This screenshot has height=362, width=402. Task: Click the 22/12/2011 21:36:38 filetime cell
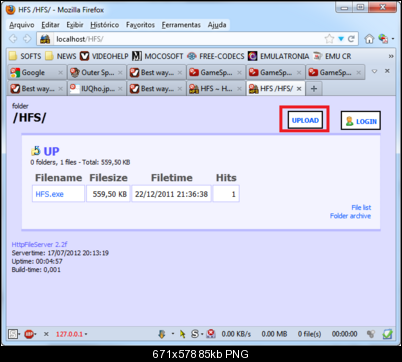[x=171, y=194]
